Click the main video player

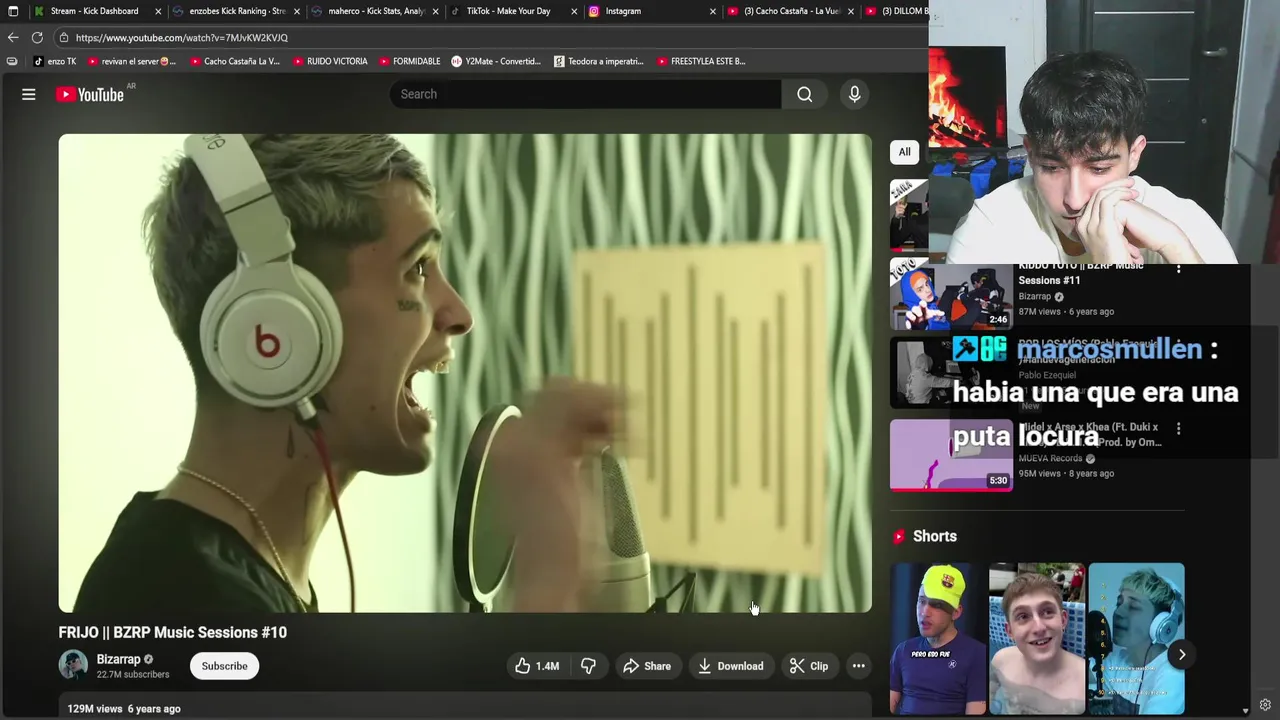tap(465, 373)
